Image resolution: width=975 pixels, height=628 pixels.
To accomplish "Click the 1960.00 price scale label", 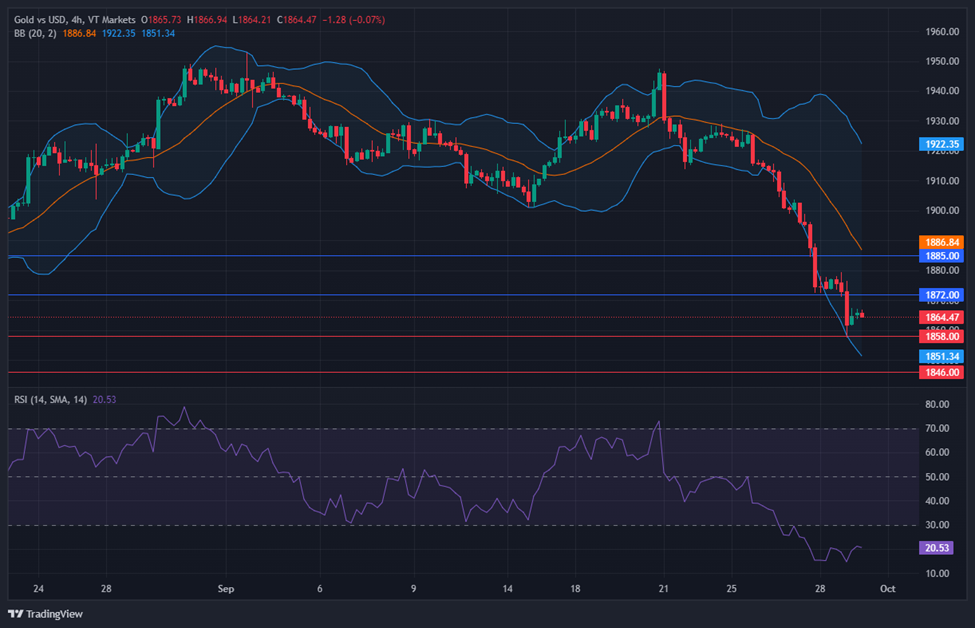I will click(x=941, y=32).
